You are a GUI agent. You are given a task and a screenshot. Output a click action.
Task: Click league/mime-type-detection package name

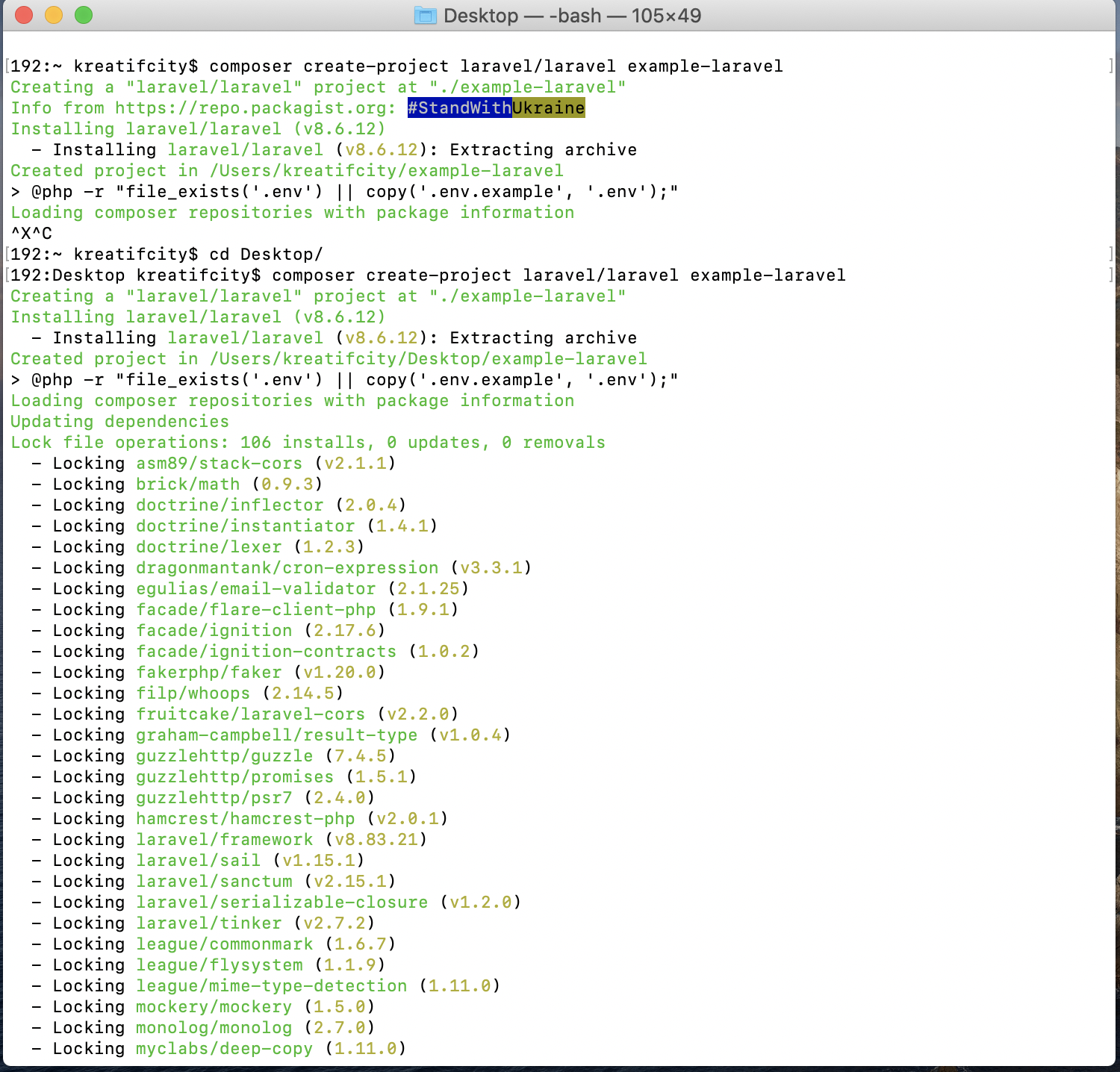pos(271,986)
